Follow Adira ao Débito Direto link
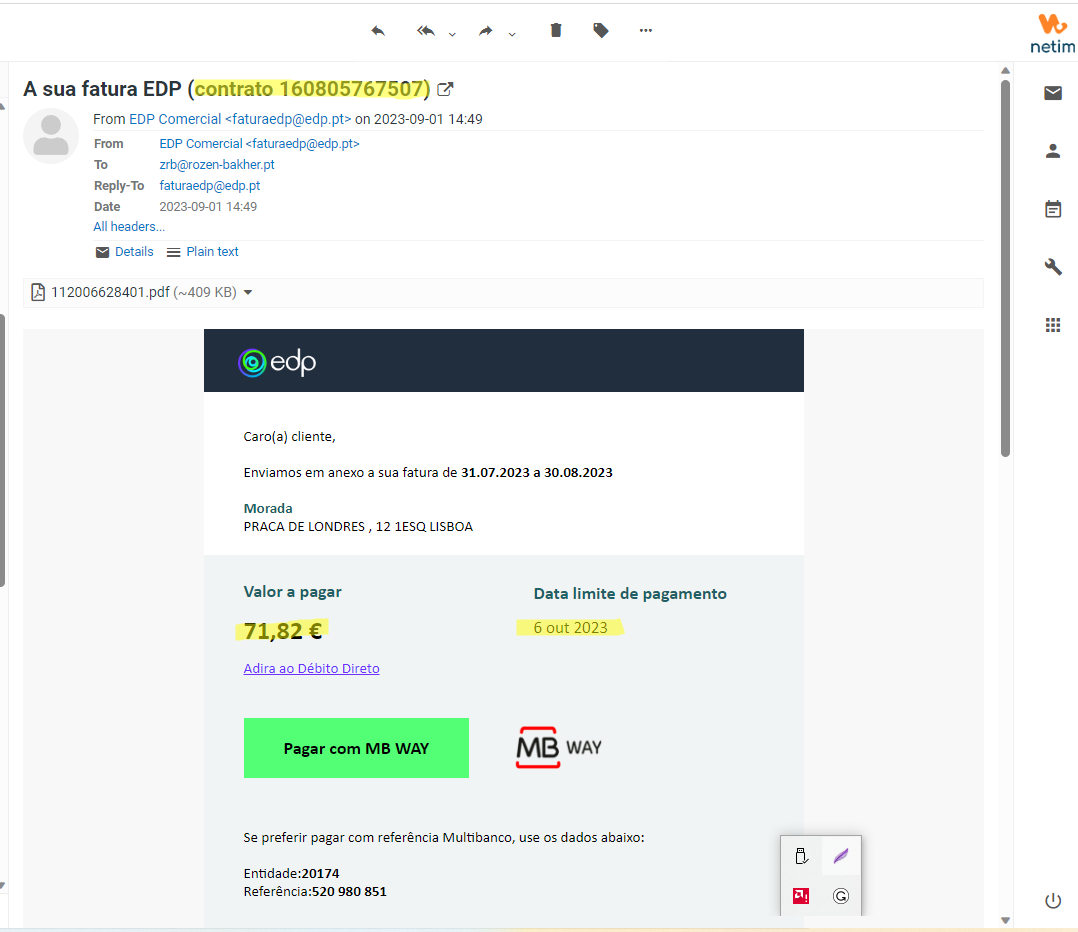Image resolution: width=1078 pixels, height=932 pixels. (311, 668)
